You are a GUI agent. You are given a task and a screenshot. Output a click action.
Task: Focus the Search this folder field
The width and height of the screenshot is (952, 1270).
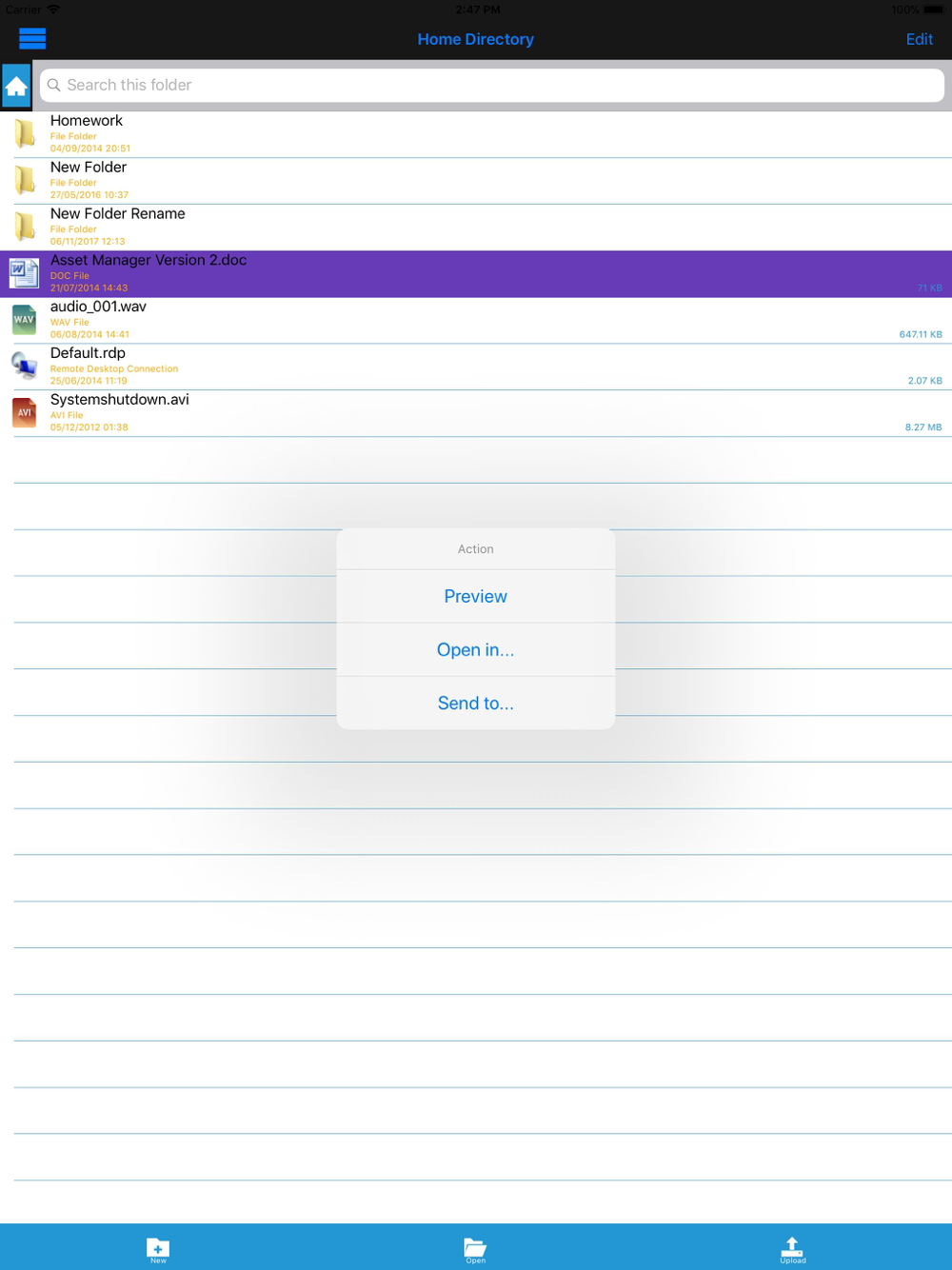[492, 85]
